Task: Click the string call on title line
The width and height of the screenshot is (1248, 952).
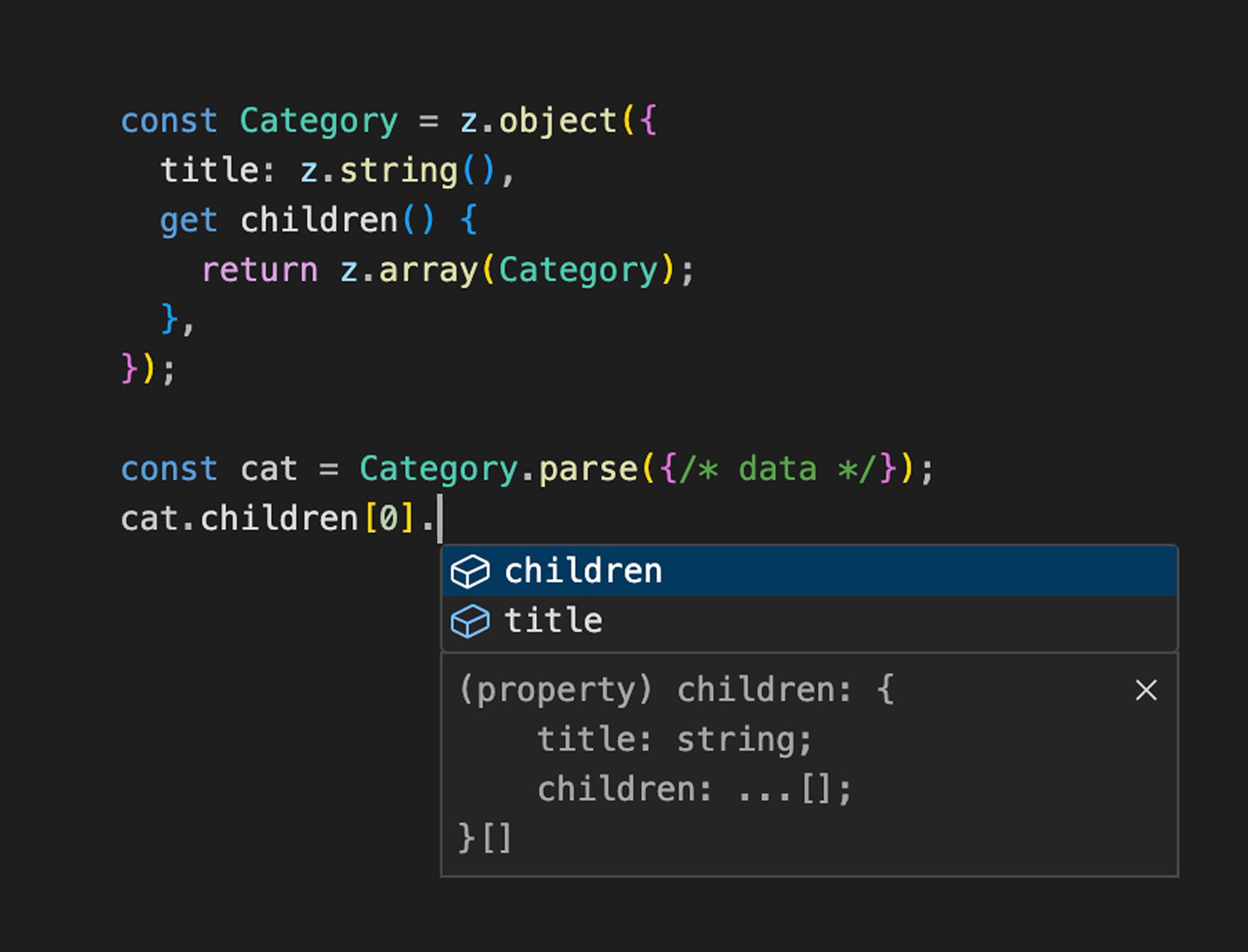Action: click(x=399, y=171)
